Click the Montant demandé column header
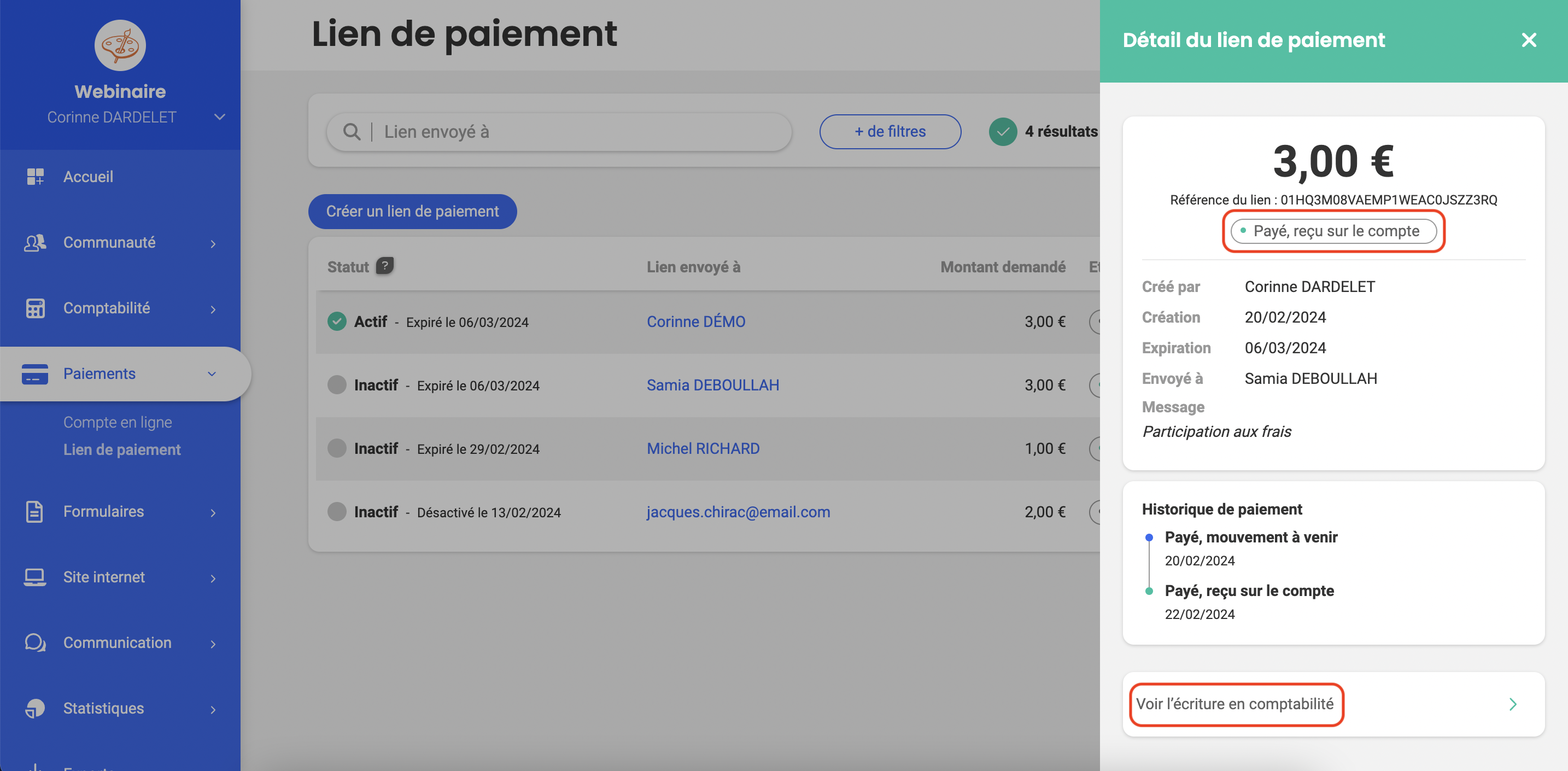This screenshot has width=1568, height=771. (x=1003, y=267)
